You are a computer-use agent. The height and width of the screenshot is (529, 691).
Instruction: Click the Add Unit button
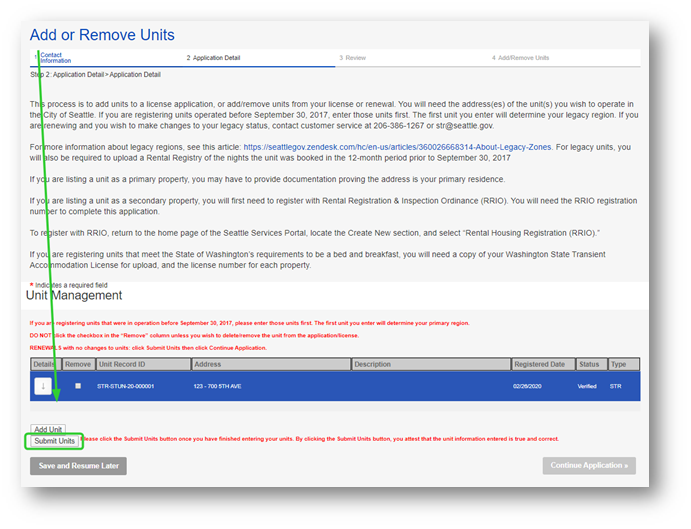(48, 429)
